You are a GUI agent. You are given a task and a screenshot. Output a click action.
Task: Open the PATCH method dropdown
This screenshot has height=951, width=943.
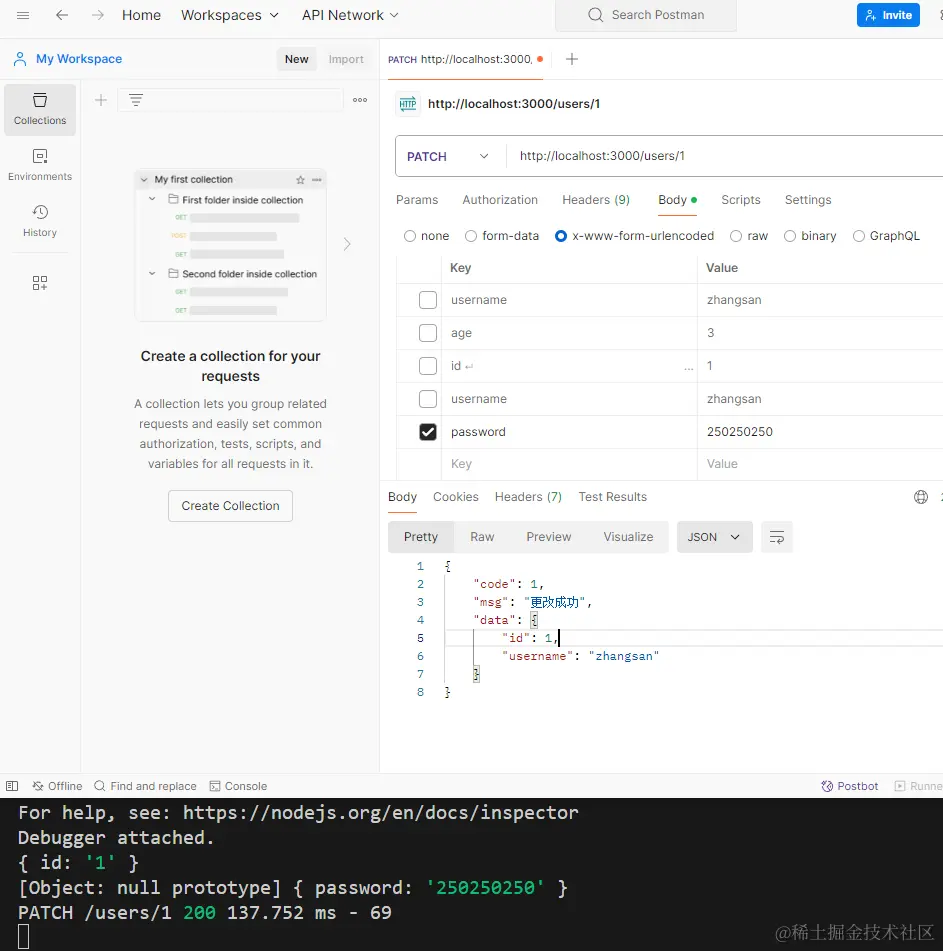(450, 156)
